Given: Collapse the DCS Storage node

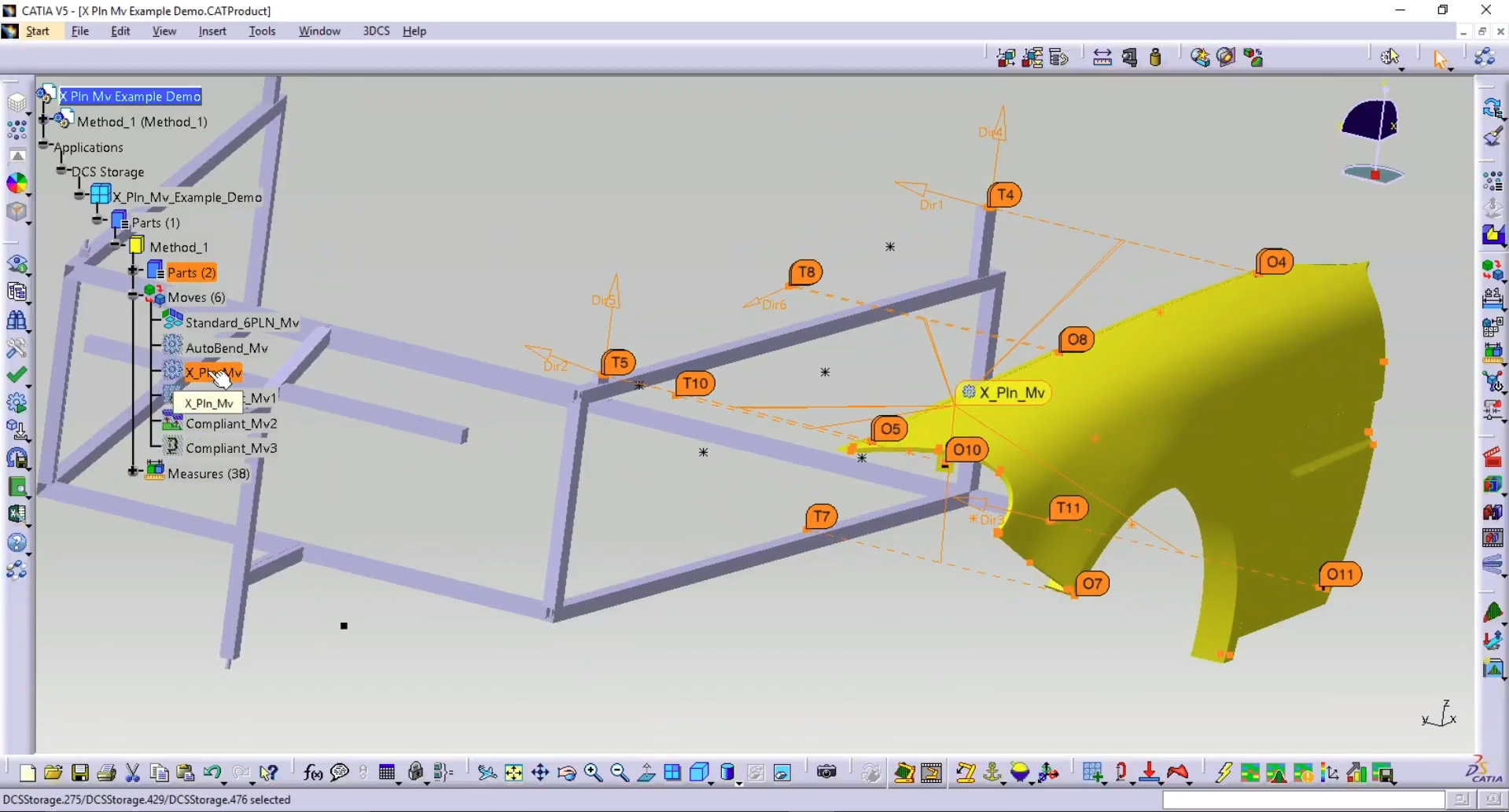Looking at the screenshot, I should pos(61,170).
